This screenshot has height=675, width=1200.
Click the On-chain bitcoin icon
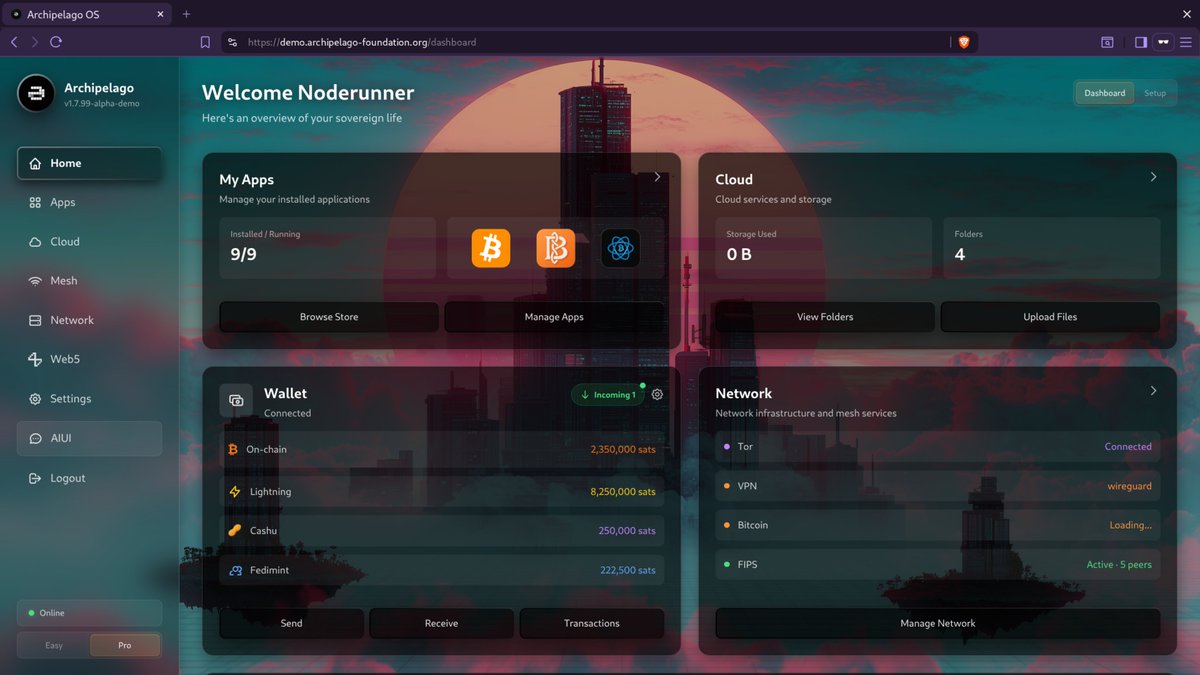[234, 450]
